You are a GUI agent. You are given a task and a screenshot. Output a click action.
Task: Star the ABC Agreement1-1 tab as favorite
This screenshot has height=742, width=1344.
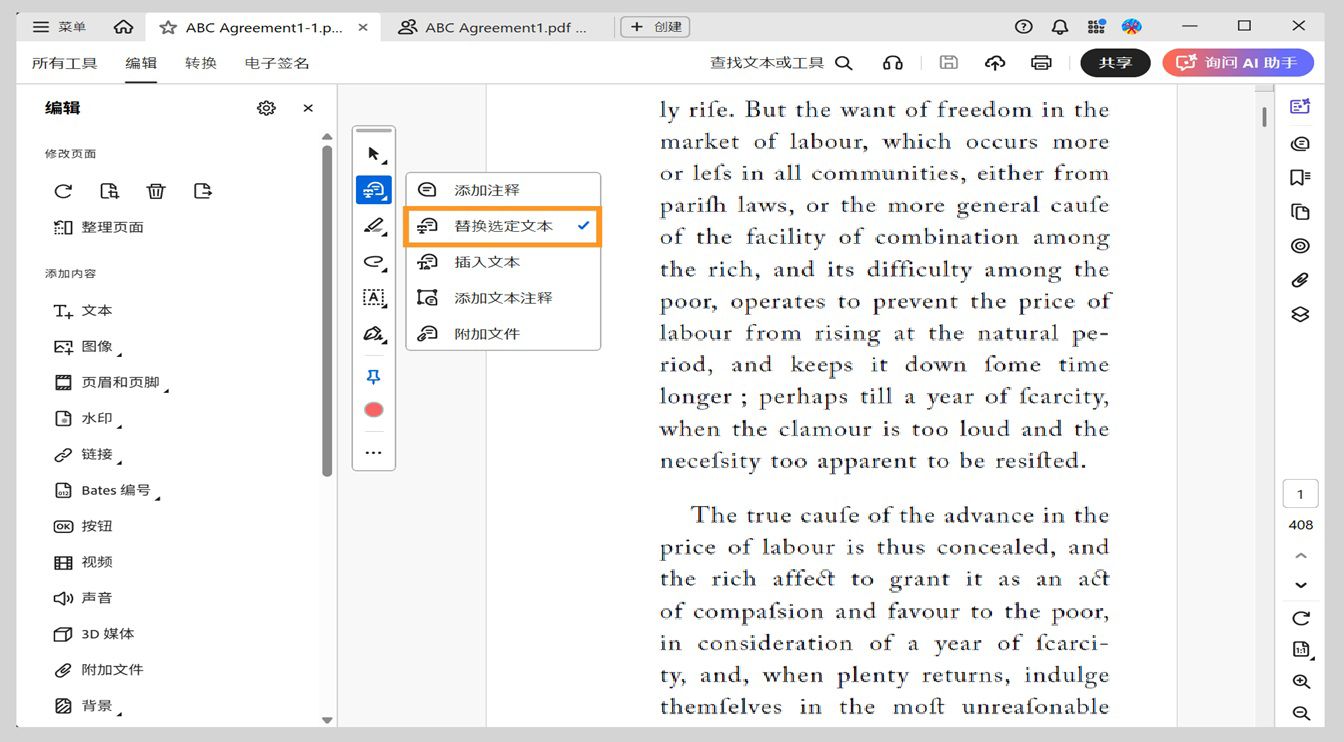pyautogui.click(x=168, y=27)
